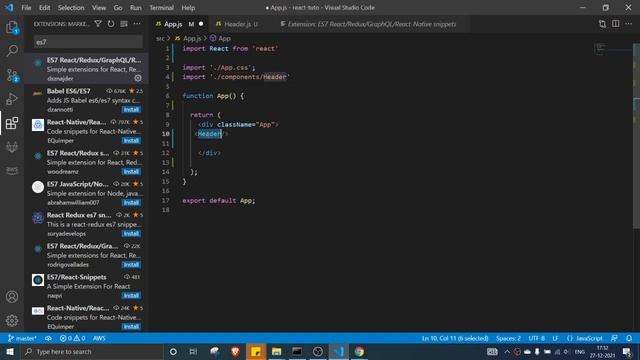Click the feedback icon in status bar
640x360 pixels.
614,338
